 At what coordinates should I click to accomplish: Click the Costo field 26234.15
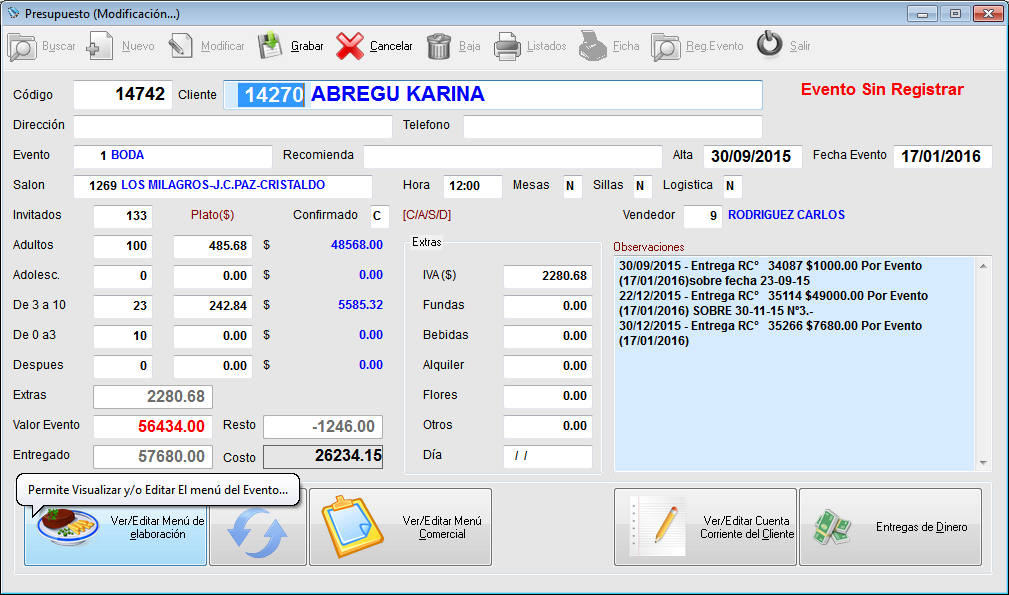pos(323,457)
